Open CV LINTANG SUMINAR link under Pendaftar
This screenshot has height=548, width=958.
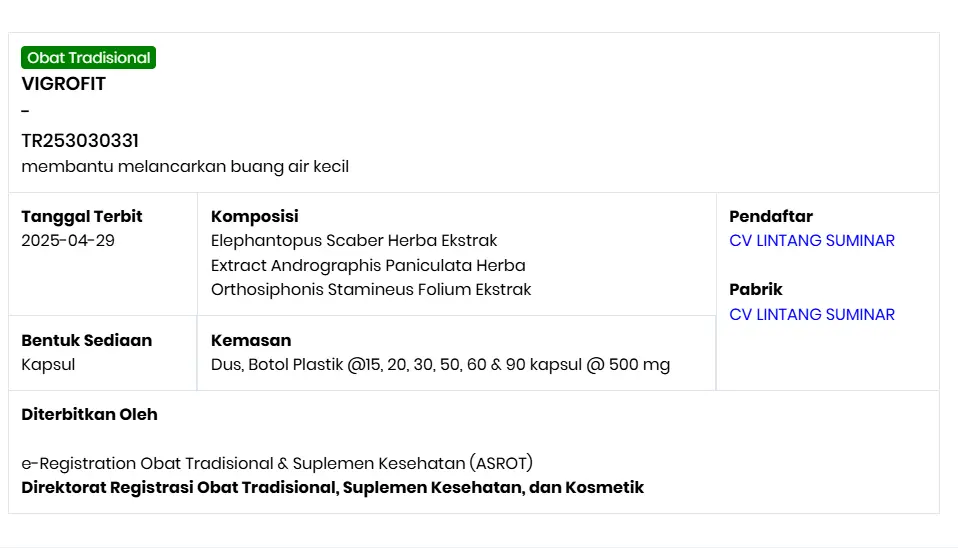(x=812, y=241)
